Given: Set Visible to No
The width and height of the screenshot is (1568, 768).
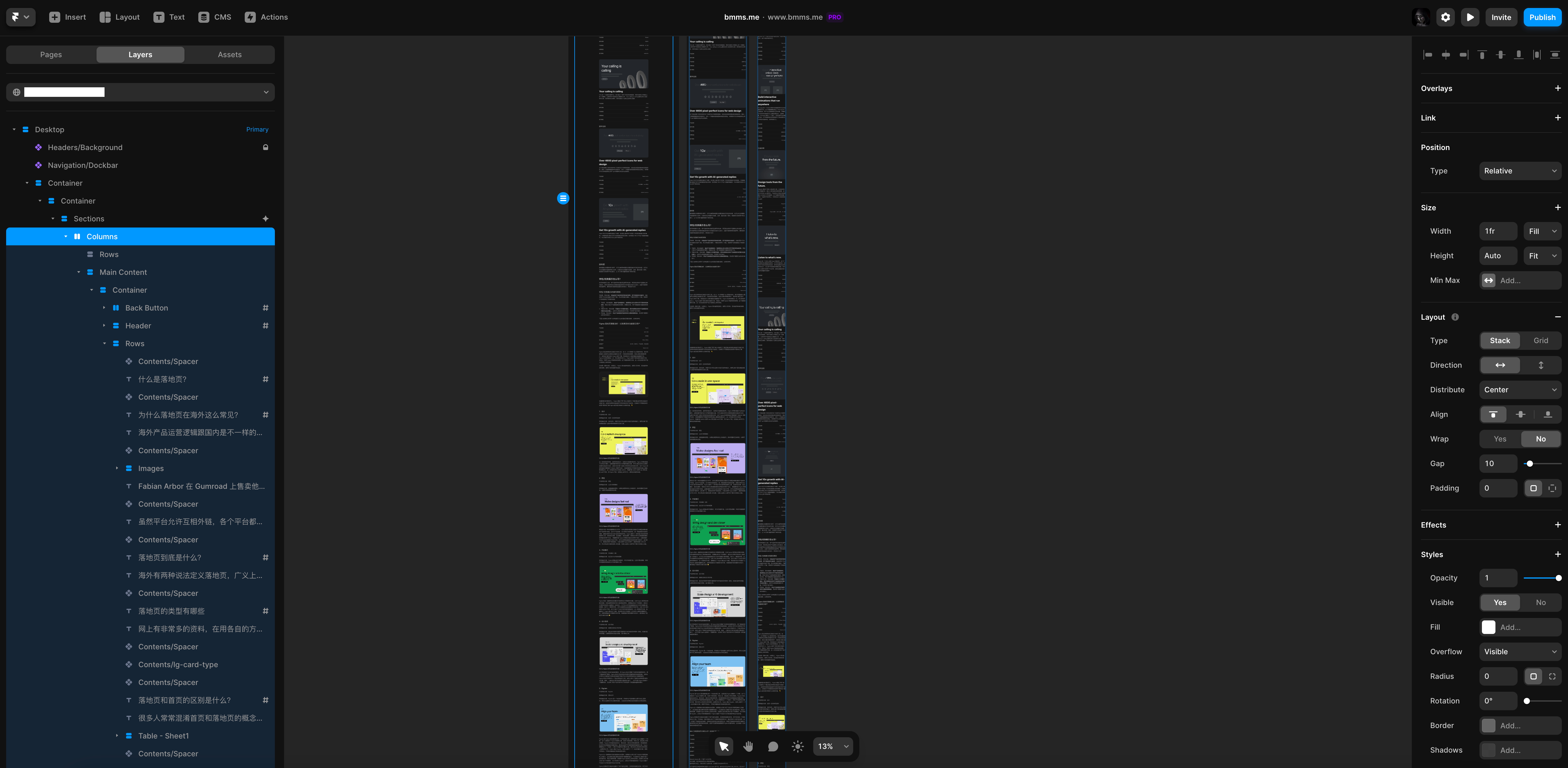Looking at the screenshot, I should (1541, 603).
